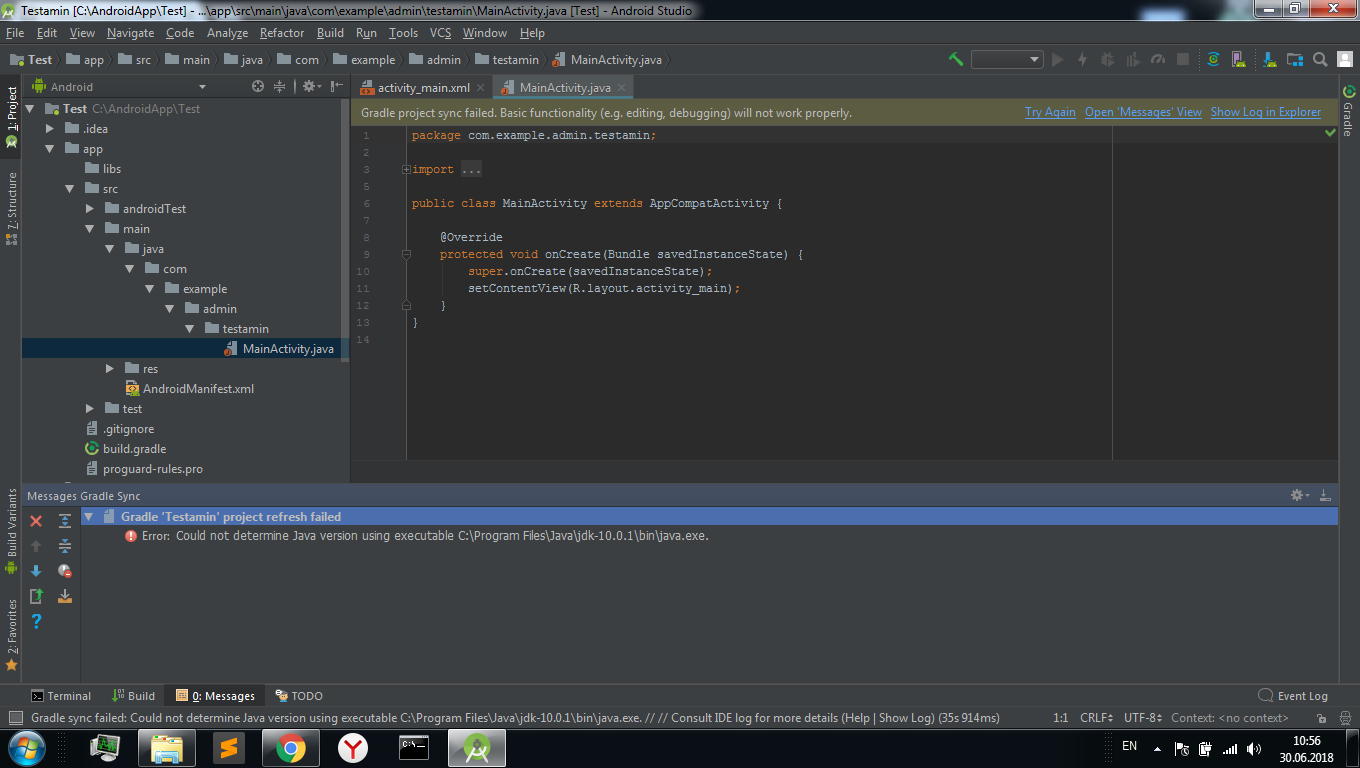Open Sublime Text from the Windows taskbar
This screenshot has height=768, width=1360.
pyautogui.click(x=229, y=747)
